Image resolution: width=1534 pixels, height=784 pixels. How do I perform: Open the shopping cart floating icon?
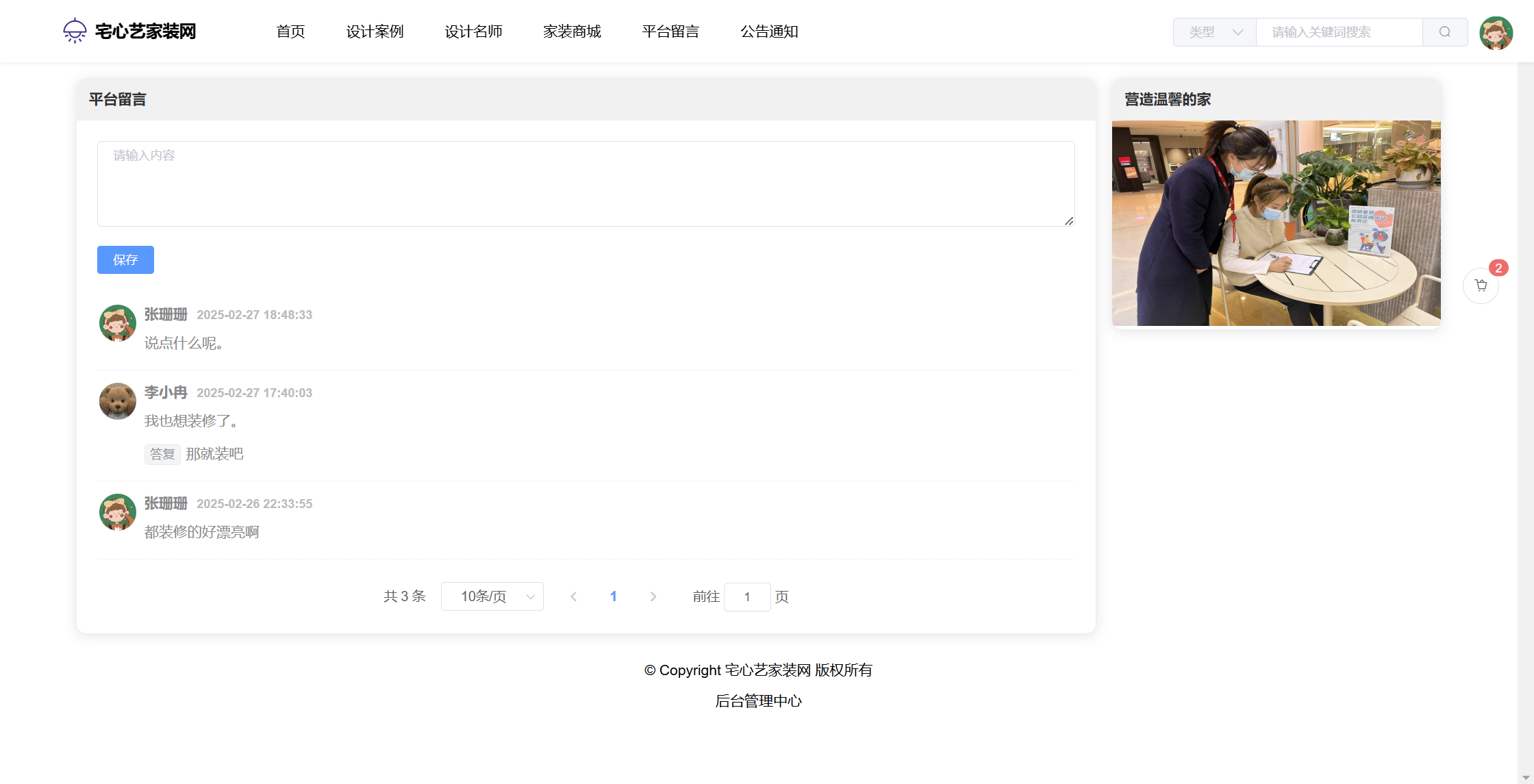(x=1481, y=286)
